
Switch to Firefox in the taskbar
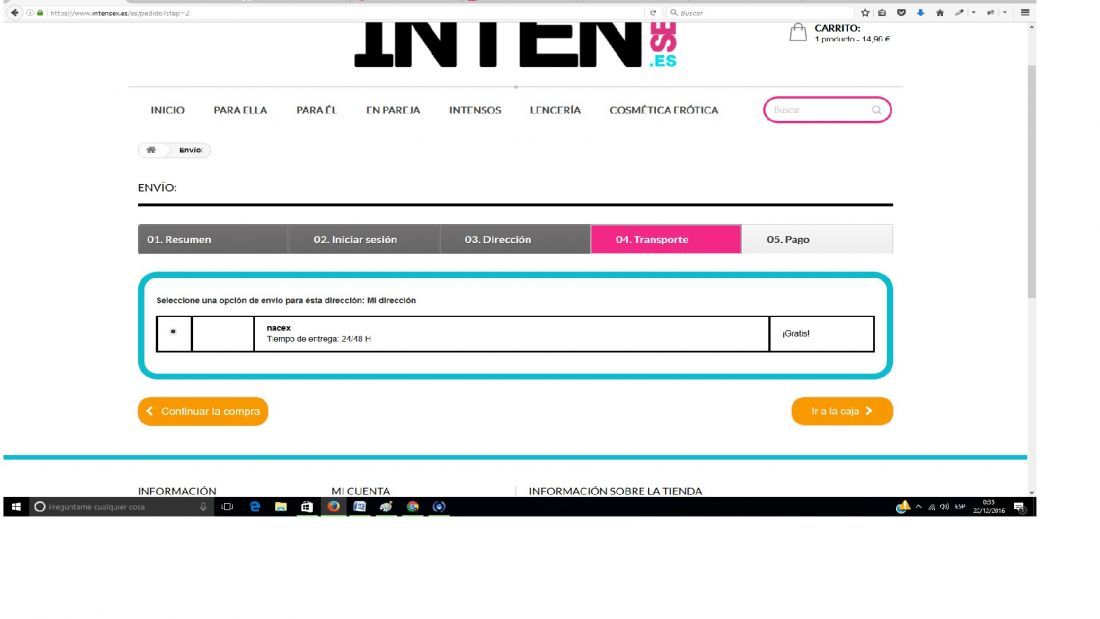pos(333,507)
